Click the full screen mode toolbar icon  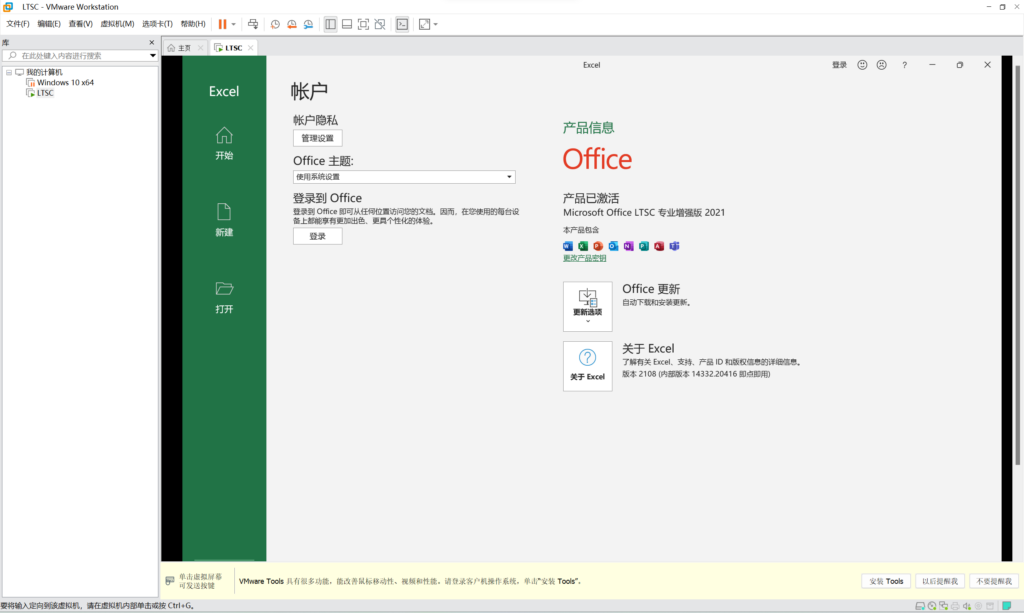pyautogui.click(x=363, y=24)
